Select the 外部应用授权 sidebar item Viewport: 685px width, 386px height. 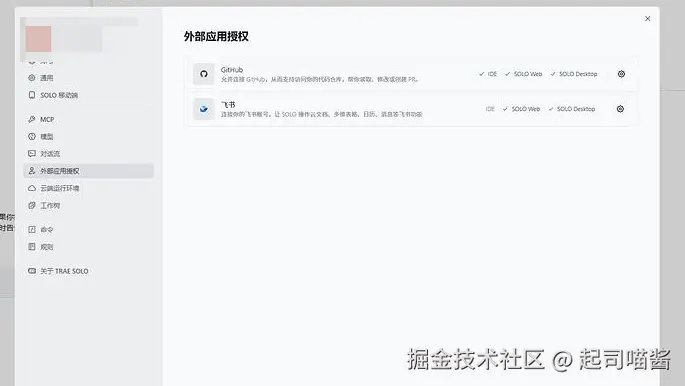[88, 171]
